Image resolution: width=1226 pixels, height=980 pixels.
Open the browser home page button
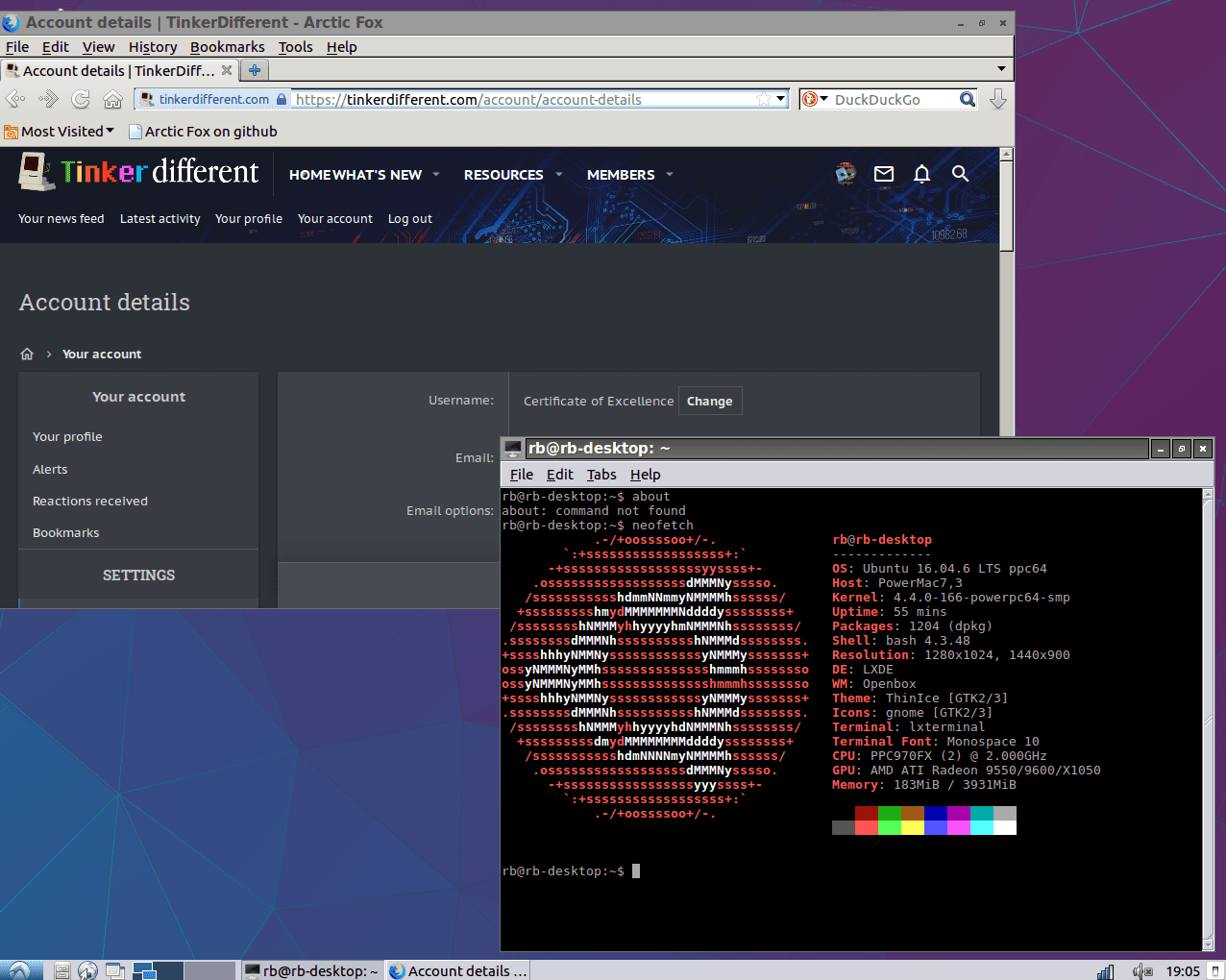(112, 99)
